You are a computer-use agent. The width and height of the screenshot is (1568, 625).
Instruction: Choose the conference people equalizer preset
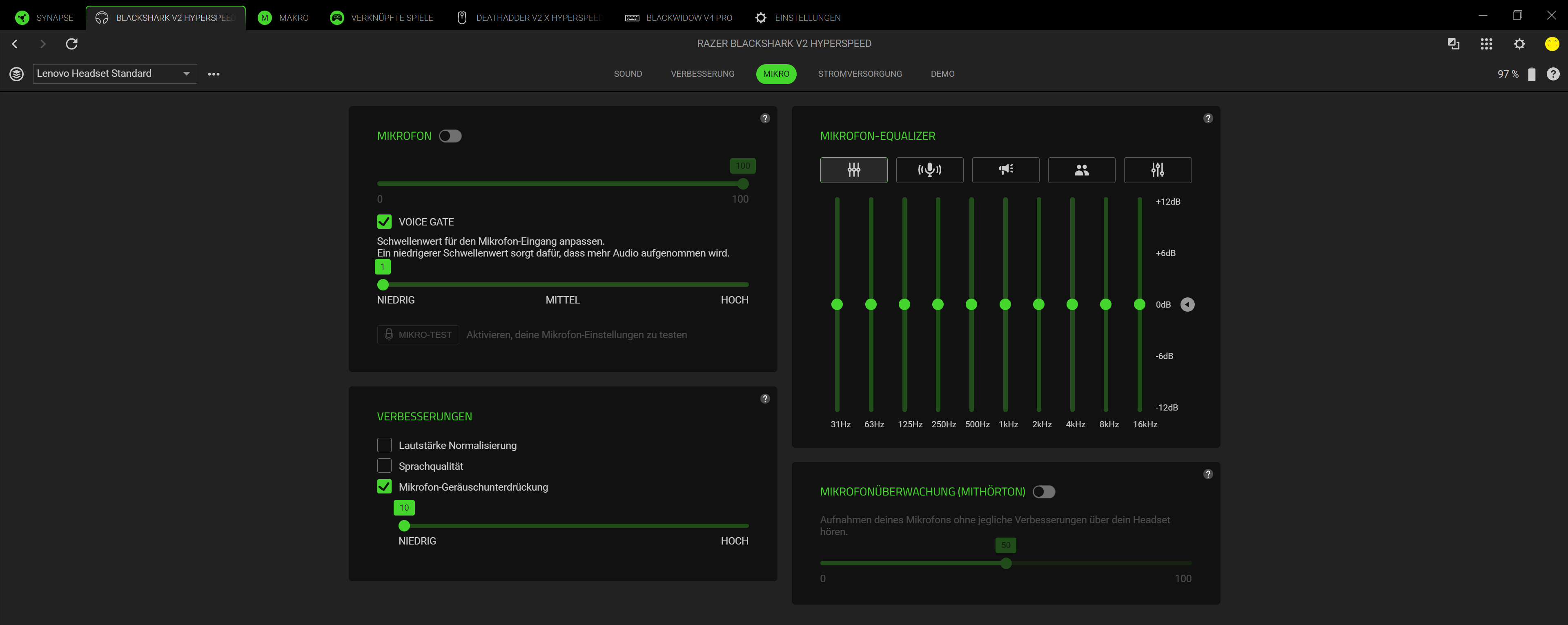coord(1081,170)
